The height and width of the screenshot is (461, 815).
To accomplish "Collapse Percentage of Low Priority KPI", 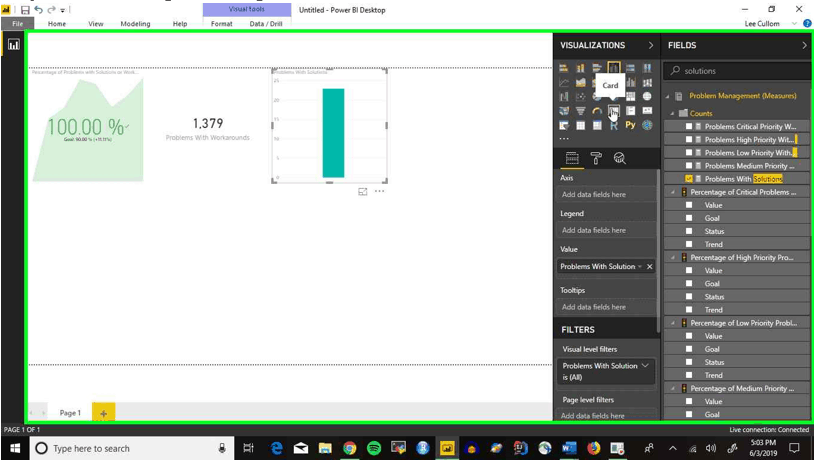I will point(673,323).
